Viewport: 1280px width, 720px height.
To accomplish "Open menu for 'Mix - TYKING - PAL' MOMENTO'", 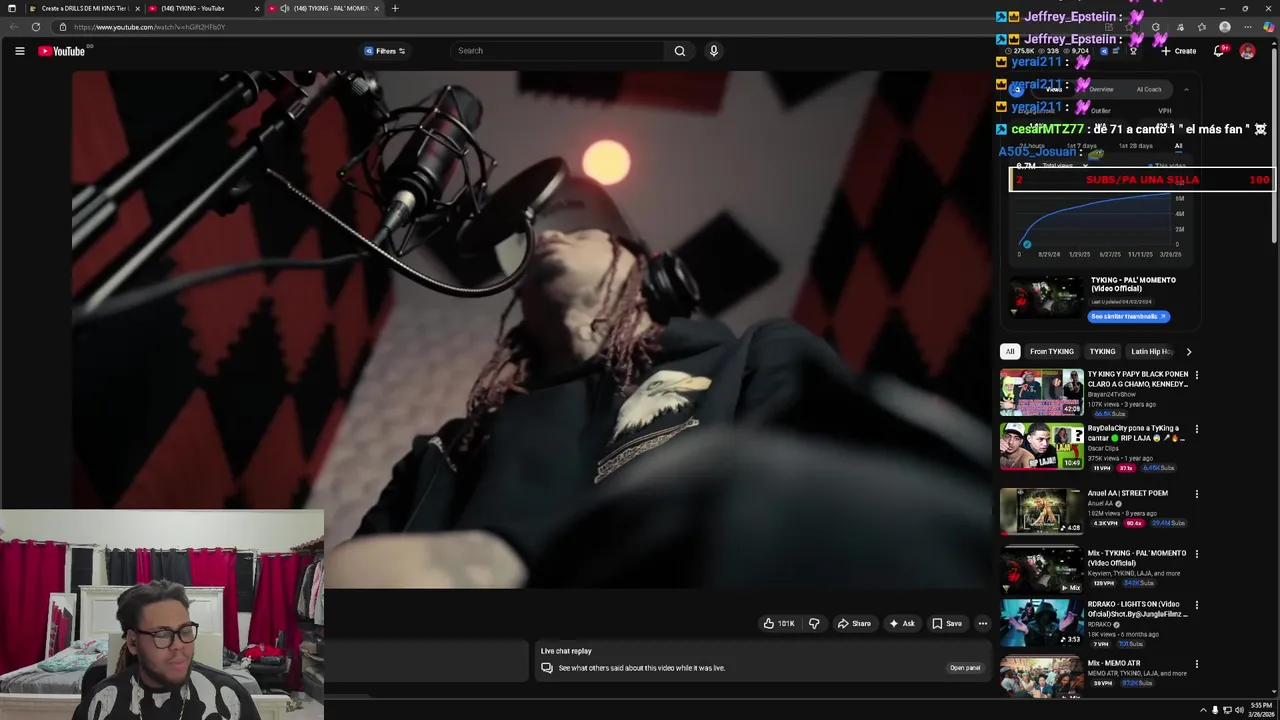I will coord(1196,554).
